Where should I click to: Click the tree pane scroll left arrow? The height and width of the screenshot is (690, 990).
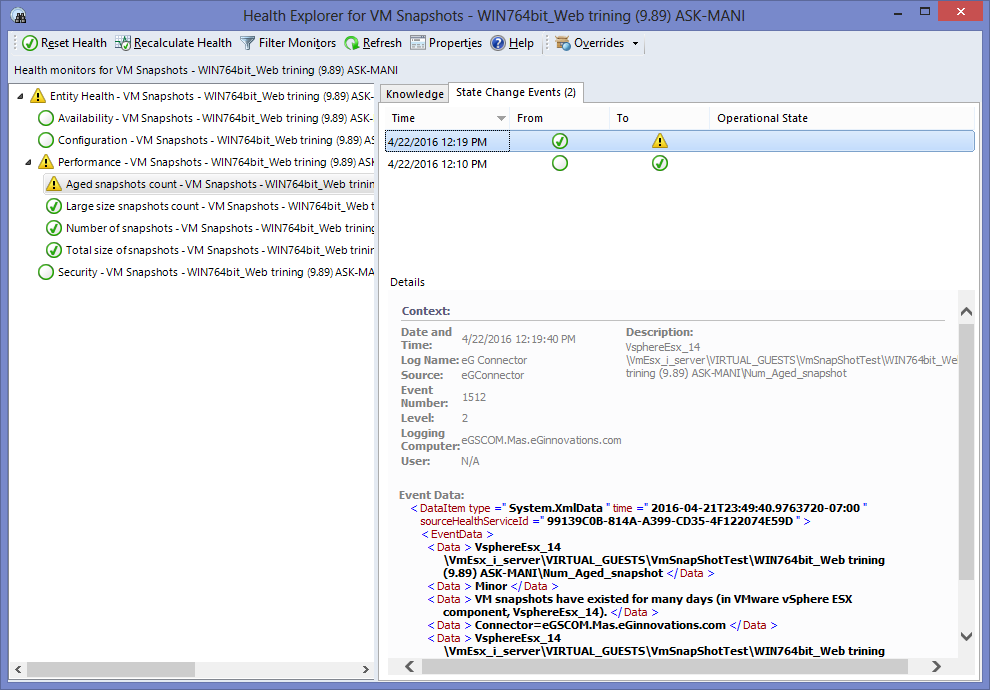[x=18, y=669]
